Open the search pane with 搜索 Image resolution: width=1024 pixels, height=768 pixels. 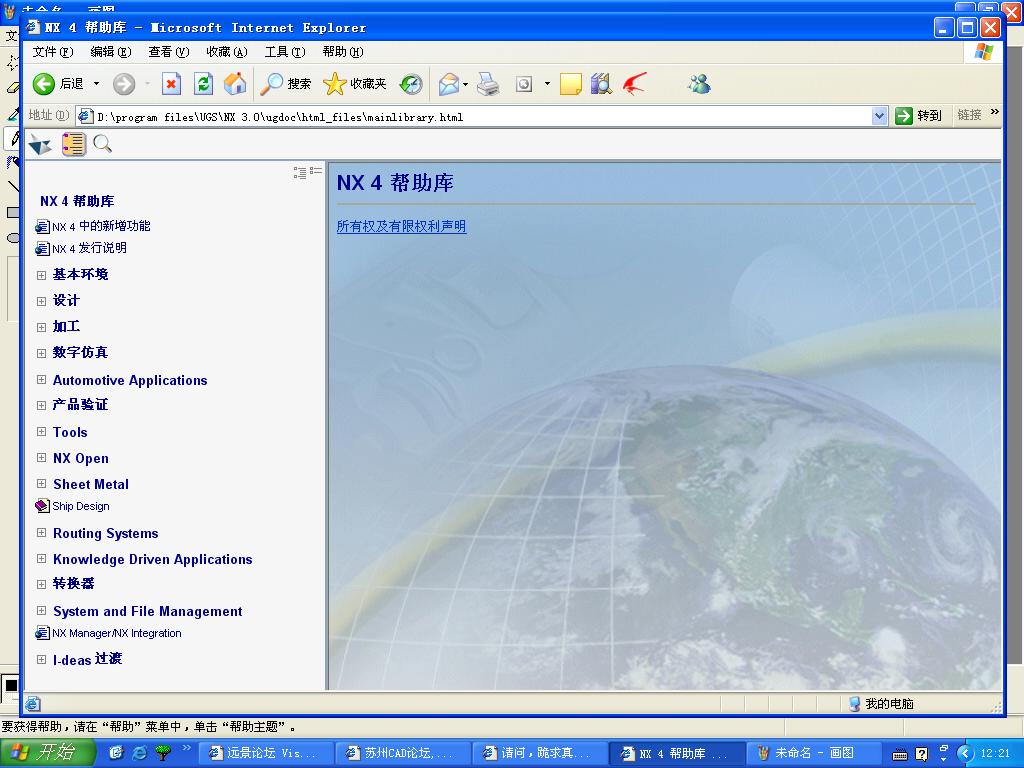point(285,84)
